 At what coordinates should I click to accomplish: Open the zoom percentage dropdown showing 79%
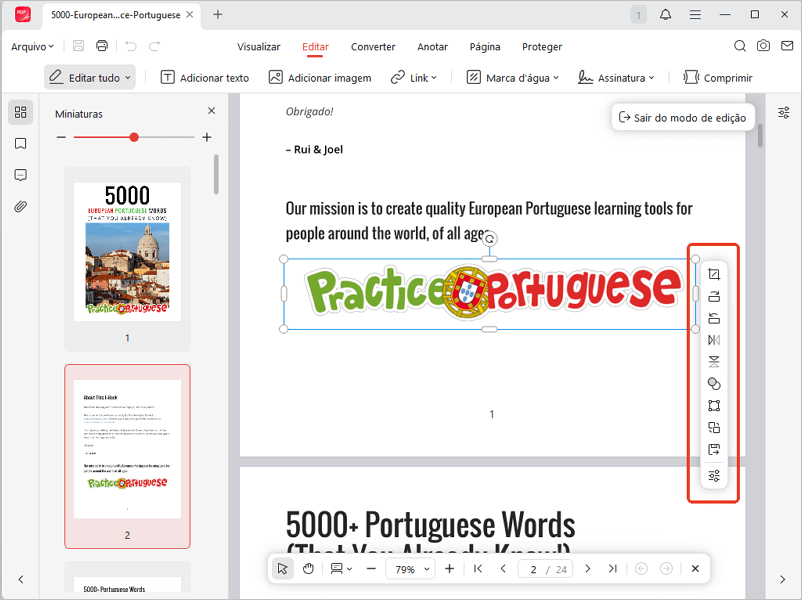pyautogui.click(x=409, y=568)
